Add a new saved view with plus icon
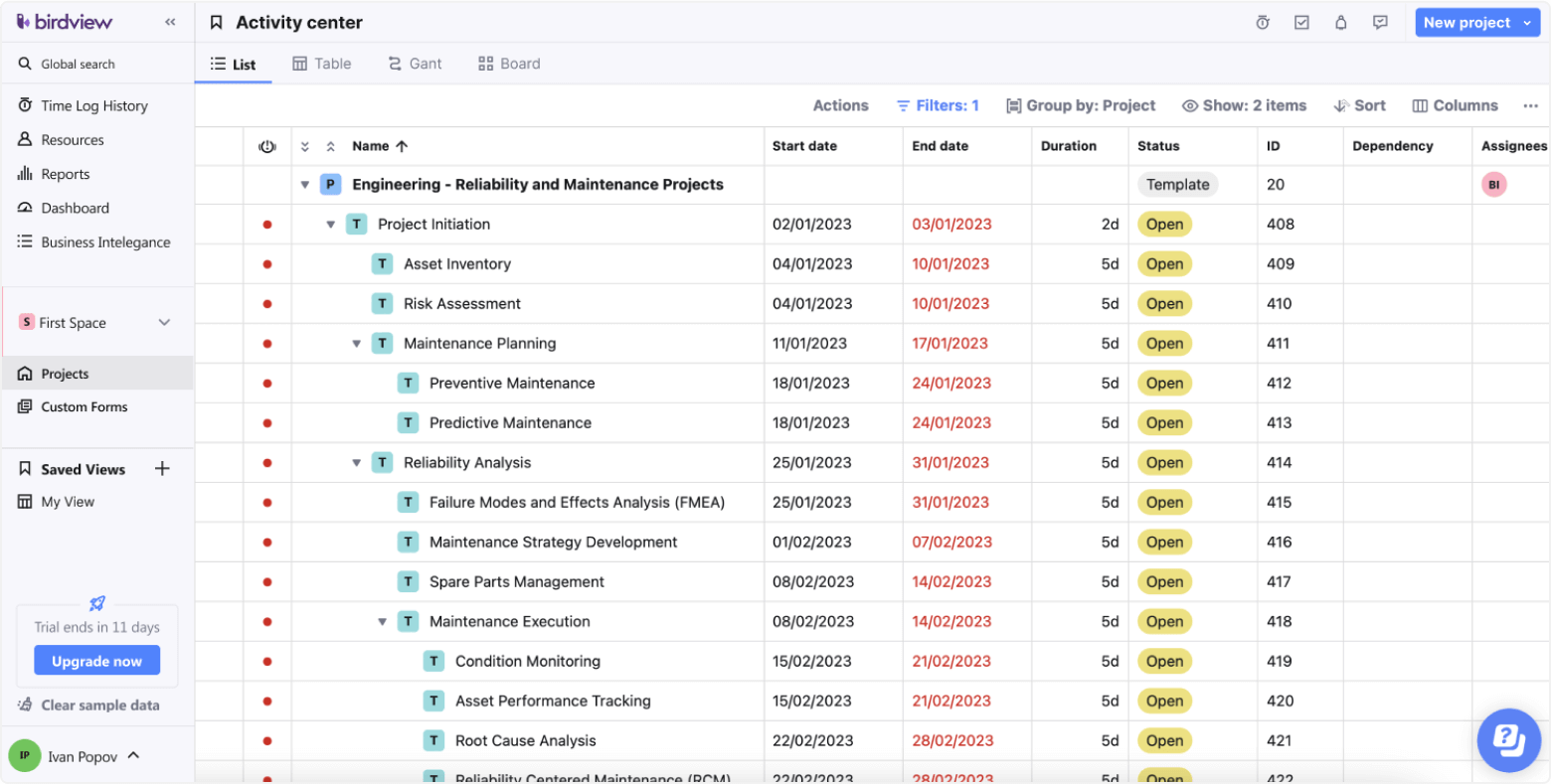 (x=162, y=469)
